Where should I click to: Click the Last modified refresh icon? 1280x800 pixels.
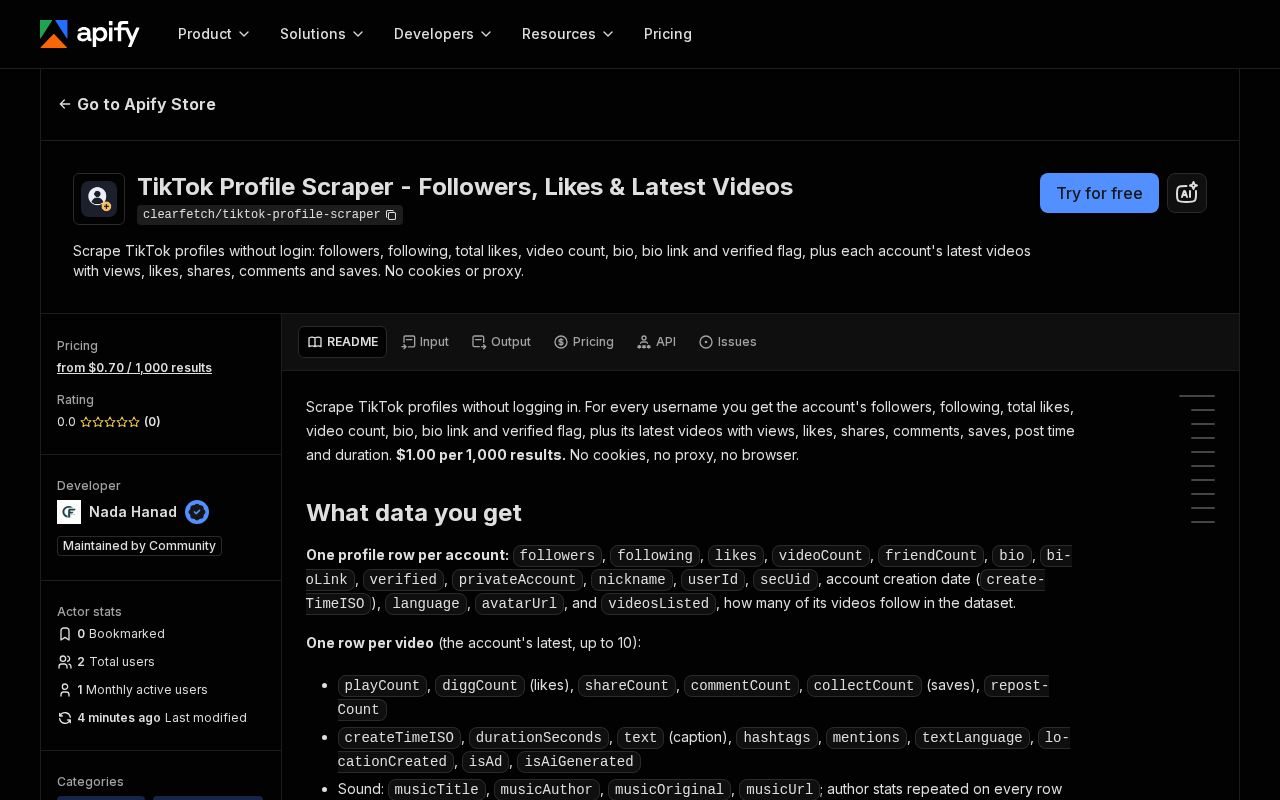tap(65, 718)
